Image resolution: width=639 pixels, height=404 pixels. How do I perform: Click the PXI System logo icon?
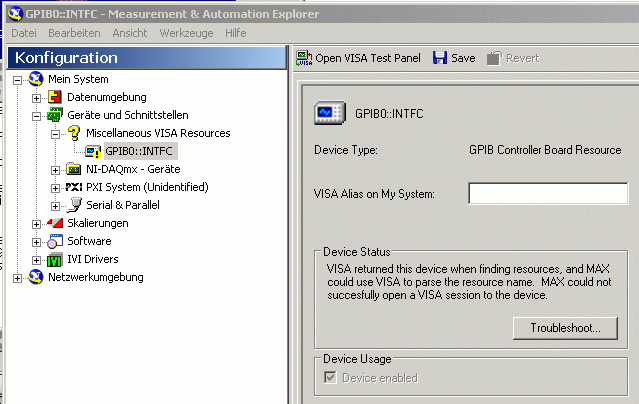tap(74, 187)
